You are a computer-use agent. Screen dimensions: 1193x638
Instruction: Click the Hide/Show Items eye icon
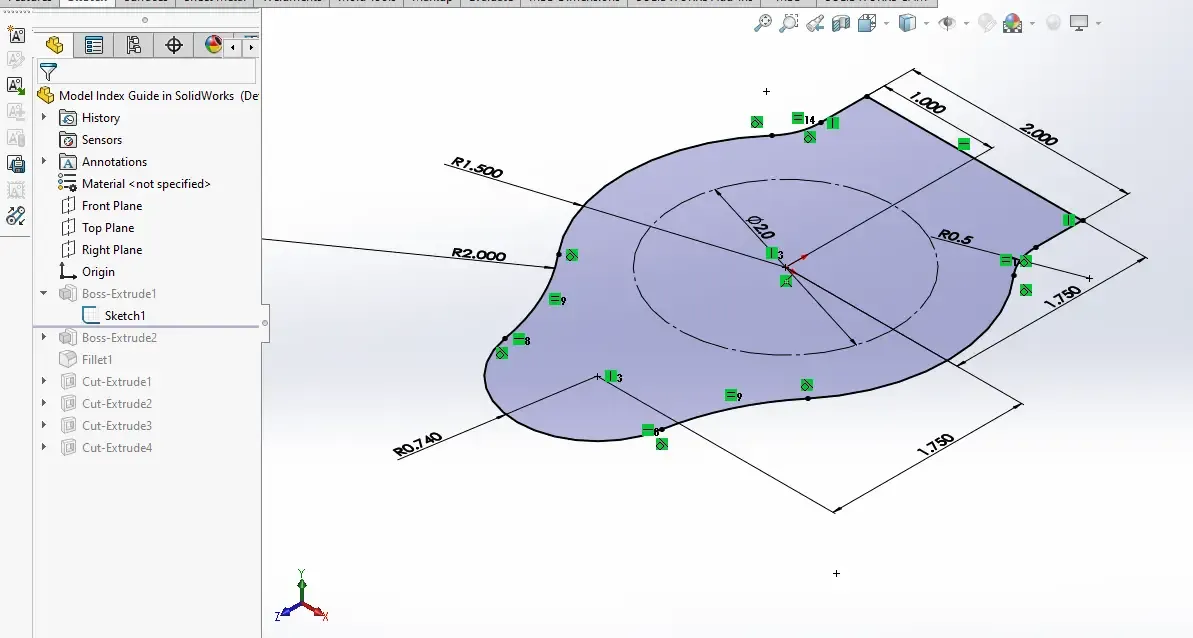click(947, 24)
